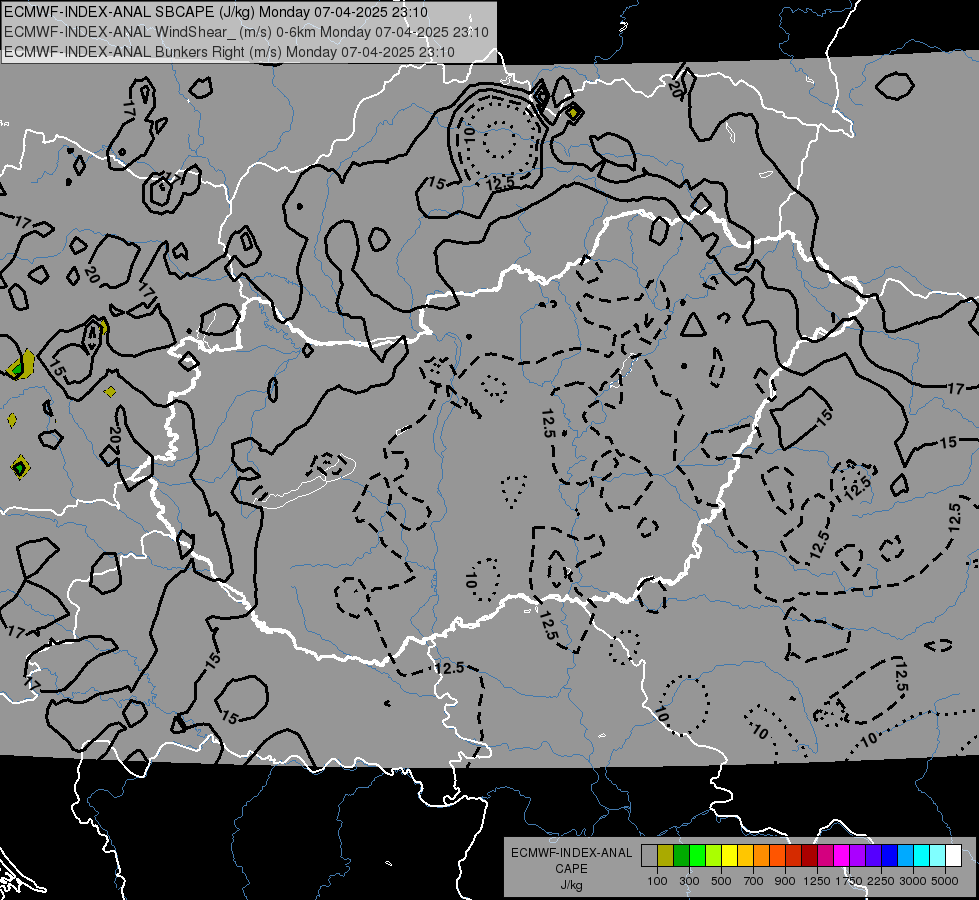Click the 500 legend value

click(x=721, y=881)
